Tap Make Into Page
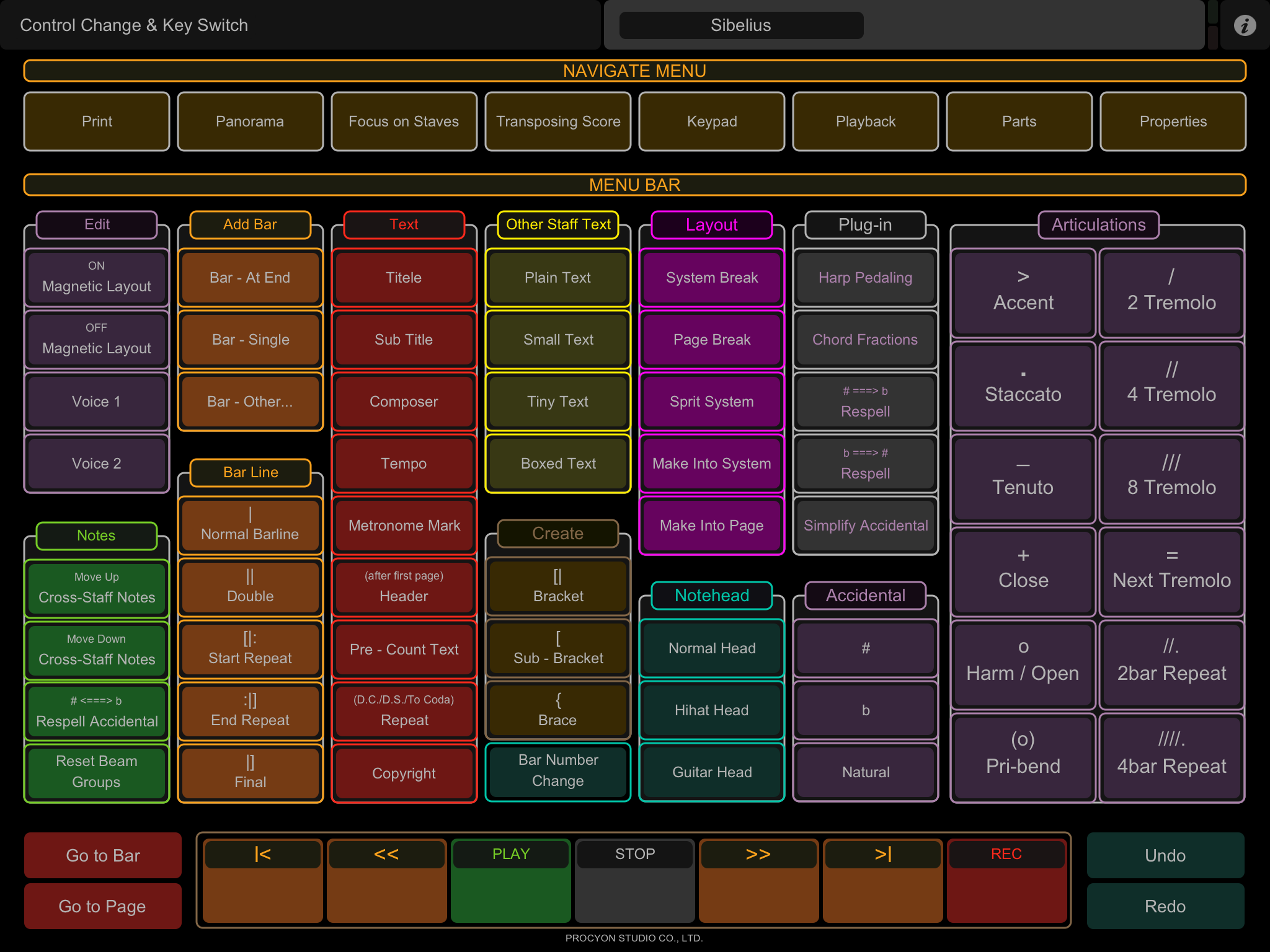The width and height of the screenshot is (1270, 952). coord(712,526)
